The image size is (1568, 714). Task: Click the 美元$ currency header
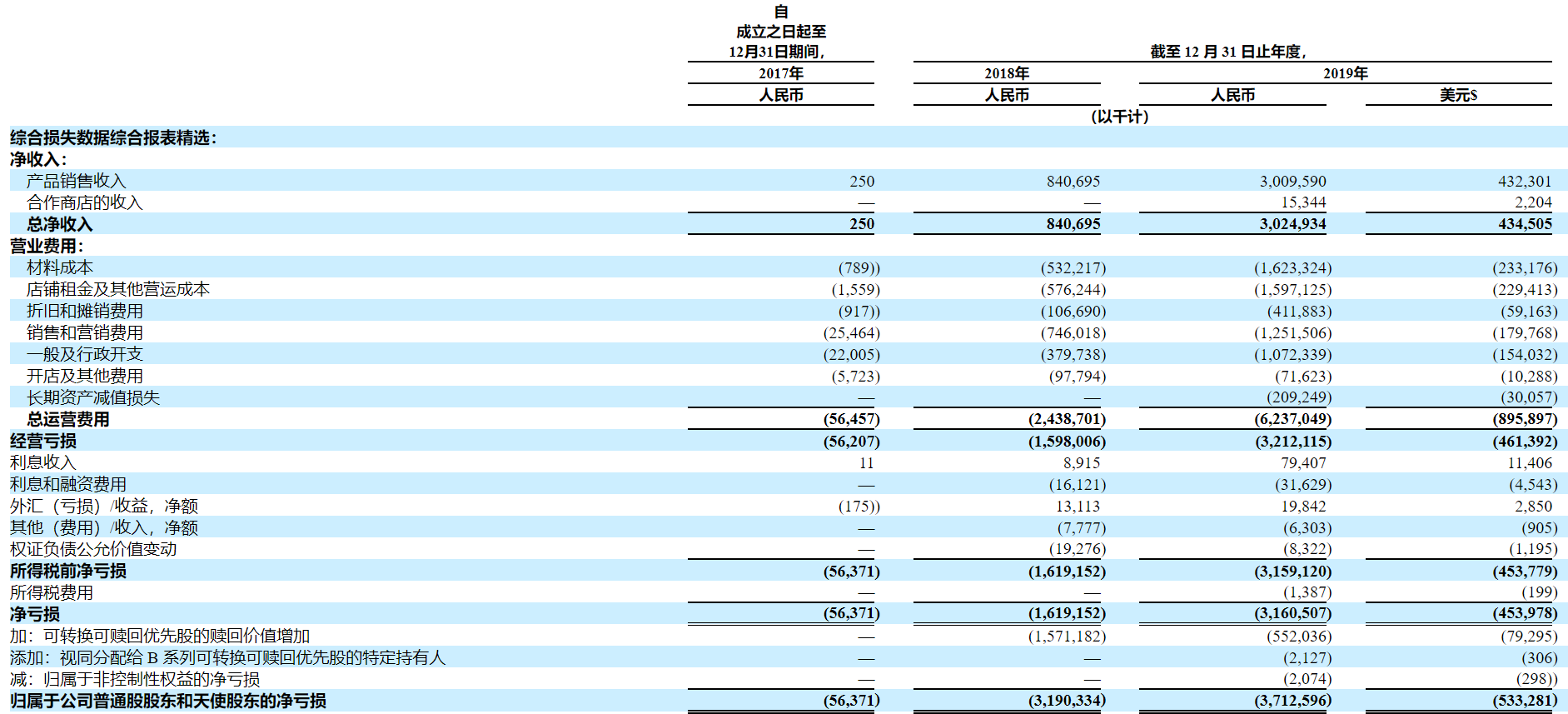pyautogui.click(x=1458, y=95)
